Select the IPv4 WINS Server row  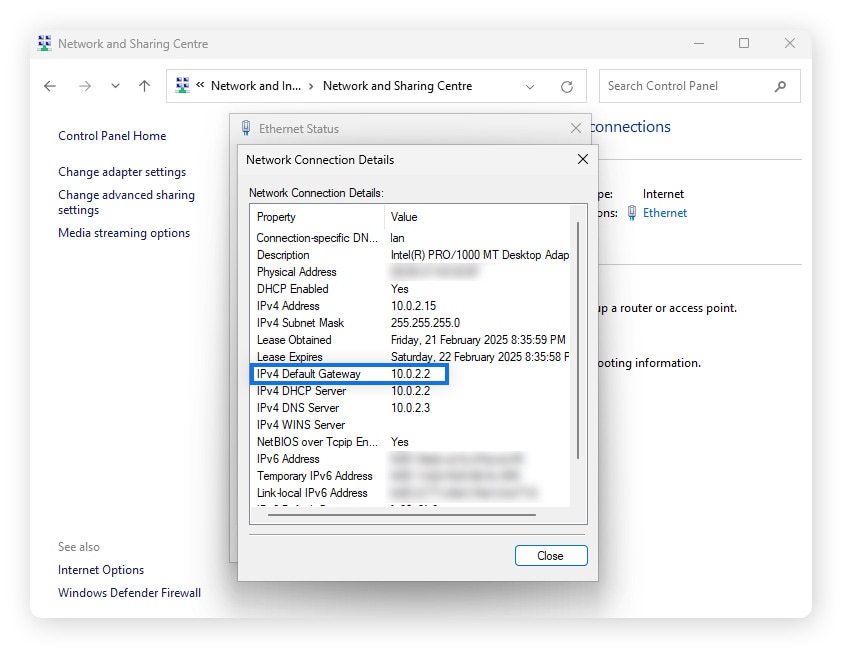[x=410, y=425]
